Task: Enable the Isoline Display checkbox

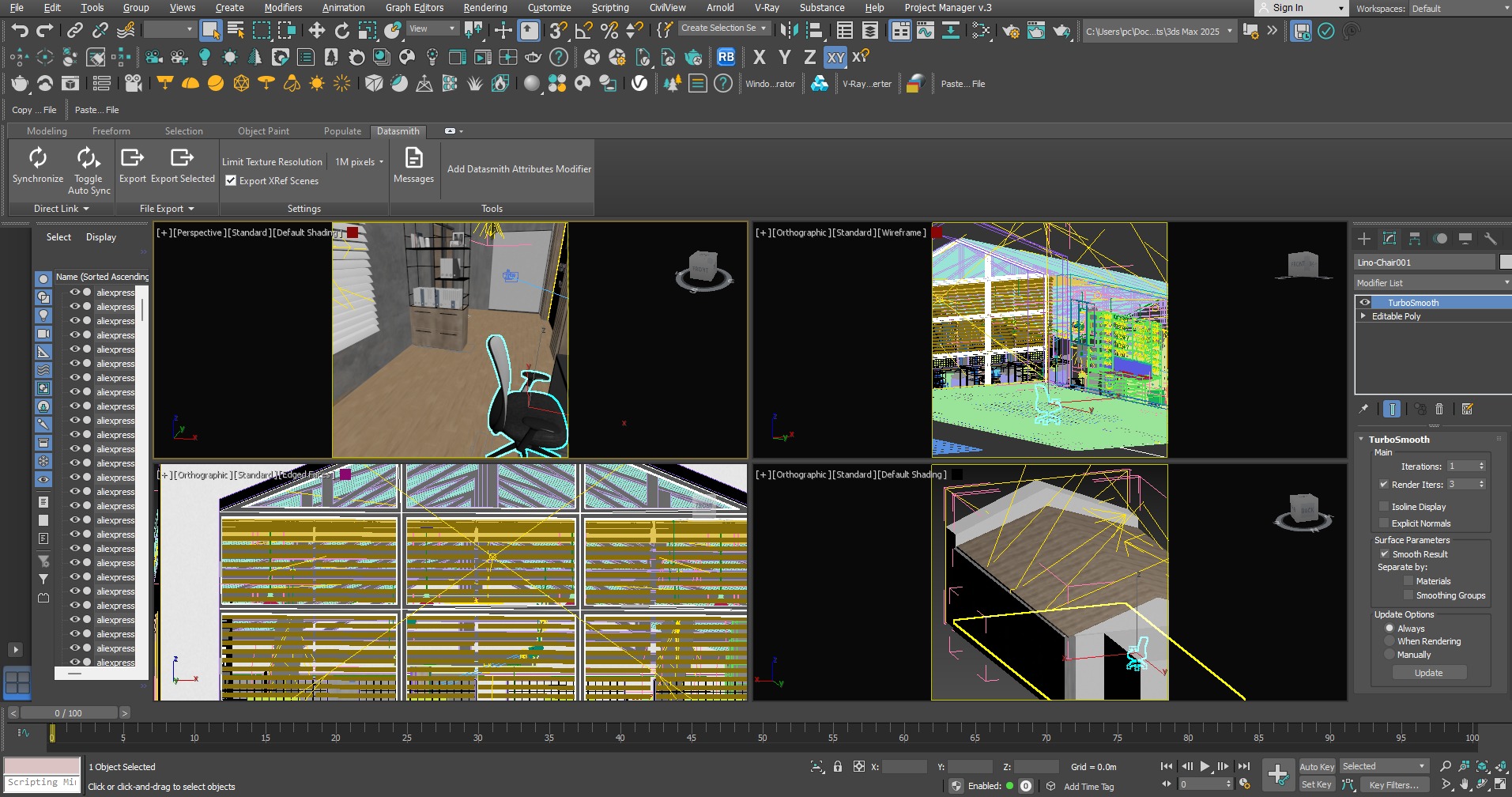Action: tap(1384, 506)
